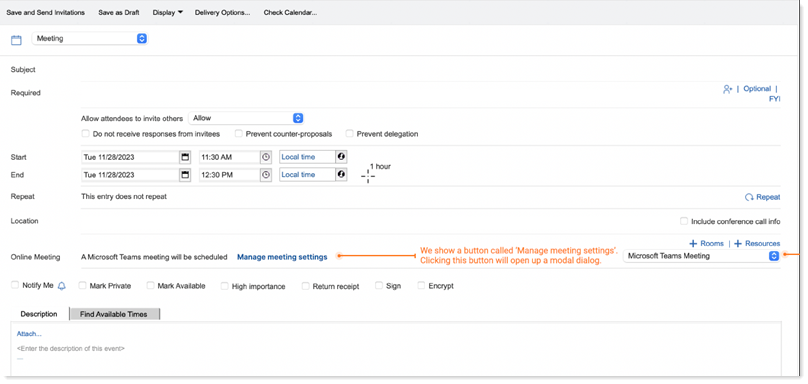Click the Repeat link

768,197
